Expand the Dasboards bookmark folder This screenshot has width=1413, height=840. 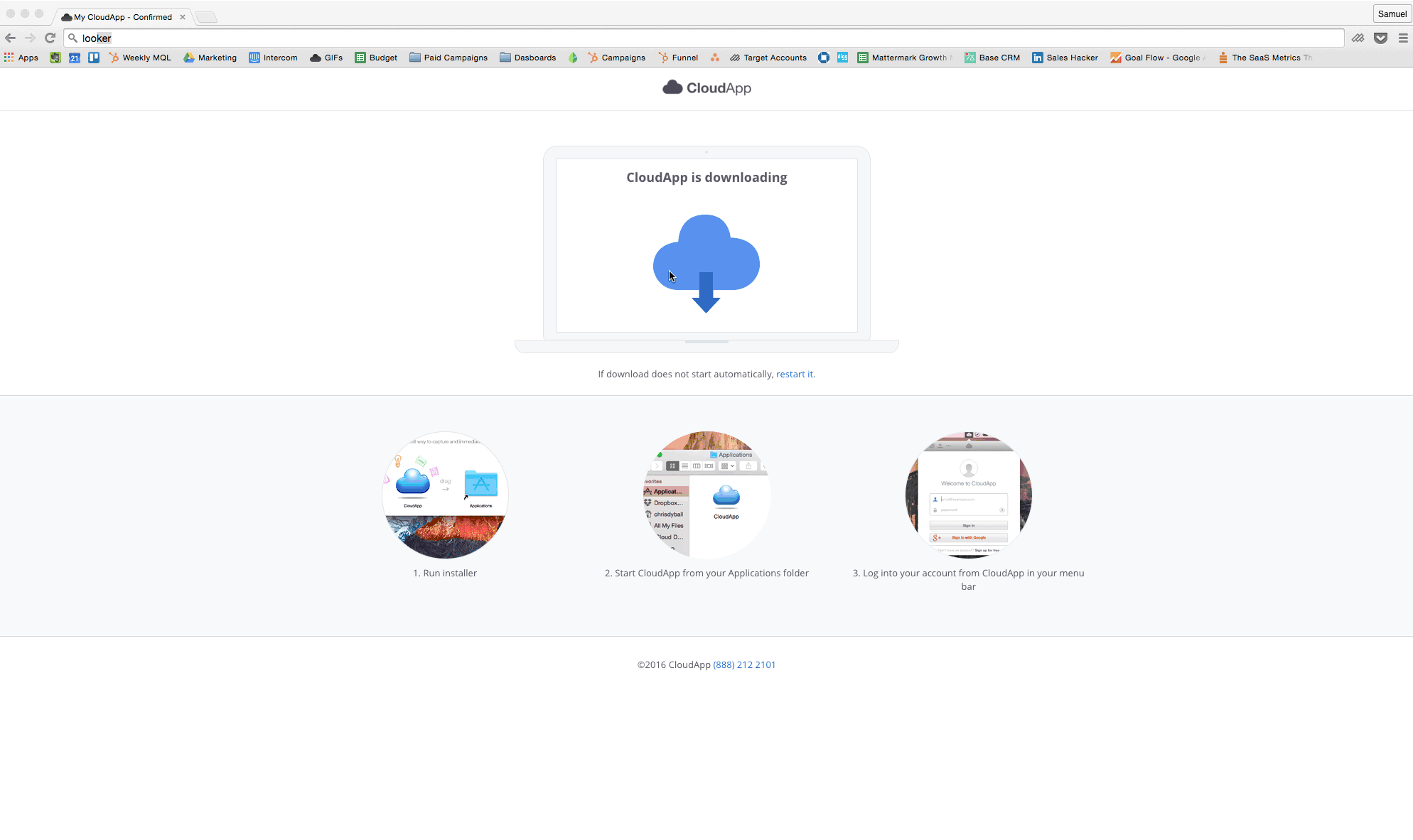tap(528, 58)
